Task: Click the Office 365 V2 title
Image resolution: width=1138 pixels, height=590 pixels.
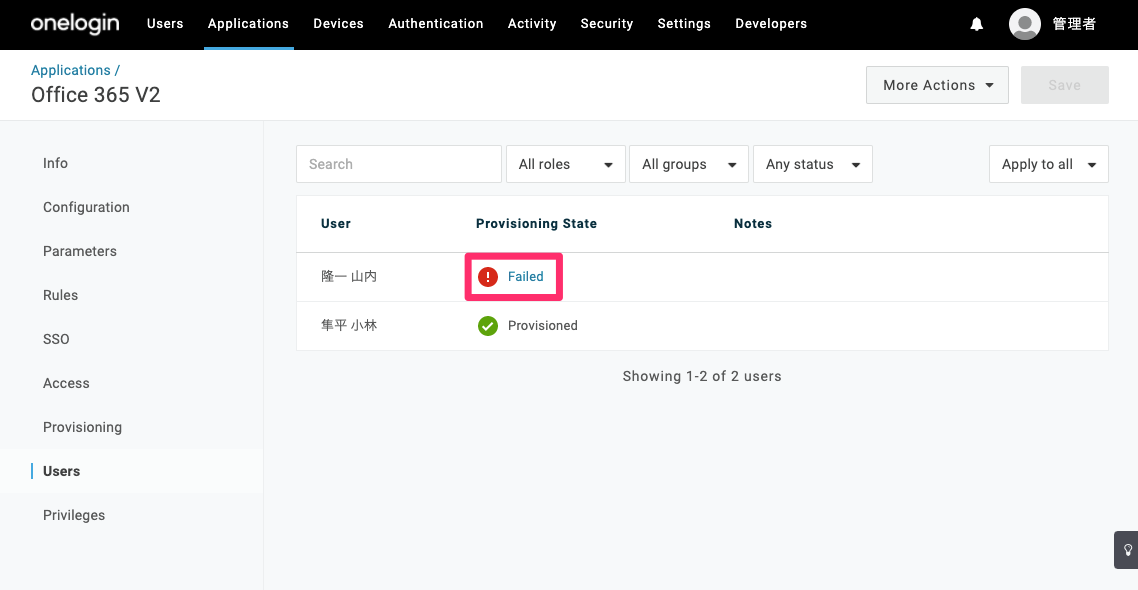Action: pos(96,95)
